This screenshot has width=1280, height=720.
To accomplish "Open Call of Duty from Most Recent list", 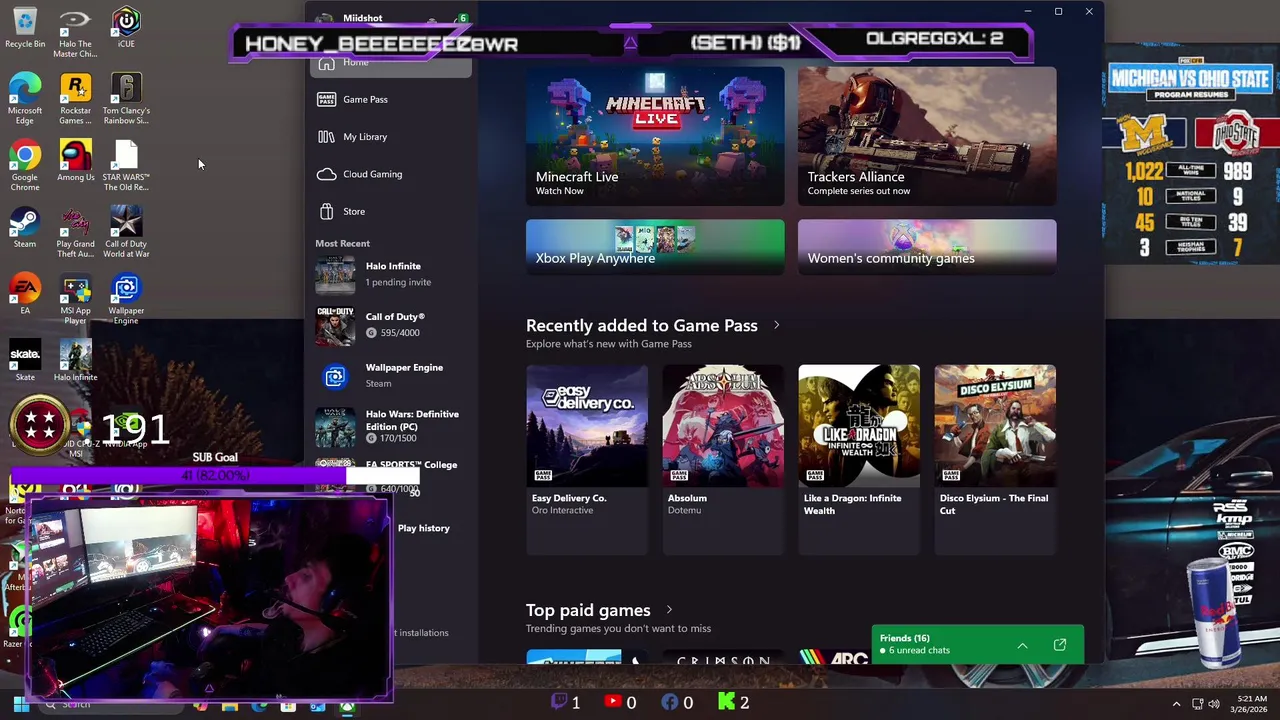I will 391,325.
